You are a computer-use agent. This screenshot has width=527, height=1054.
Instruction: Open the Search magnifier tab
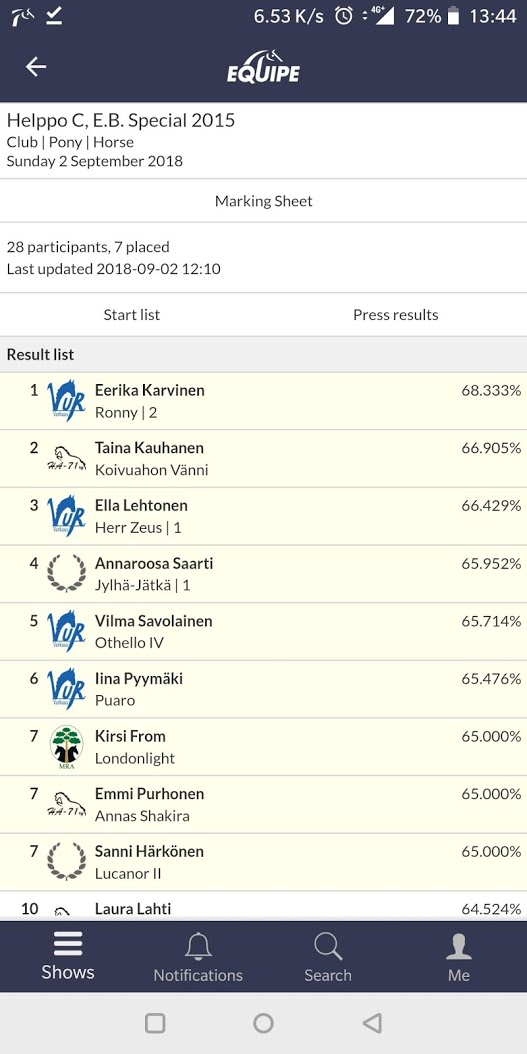coord(328,957)
